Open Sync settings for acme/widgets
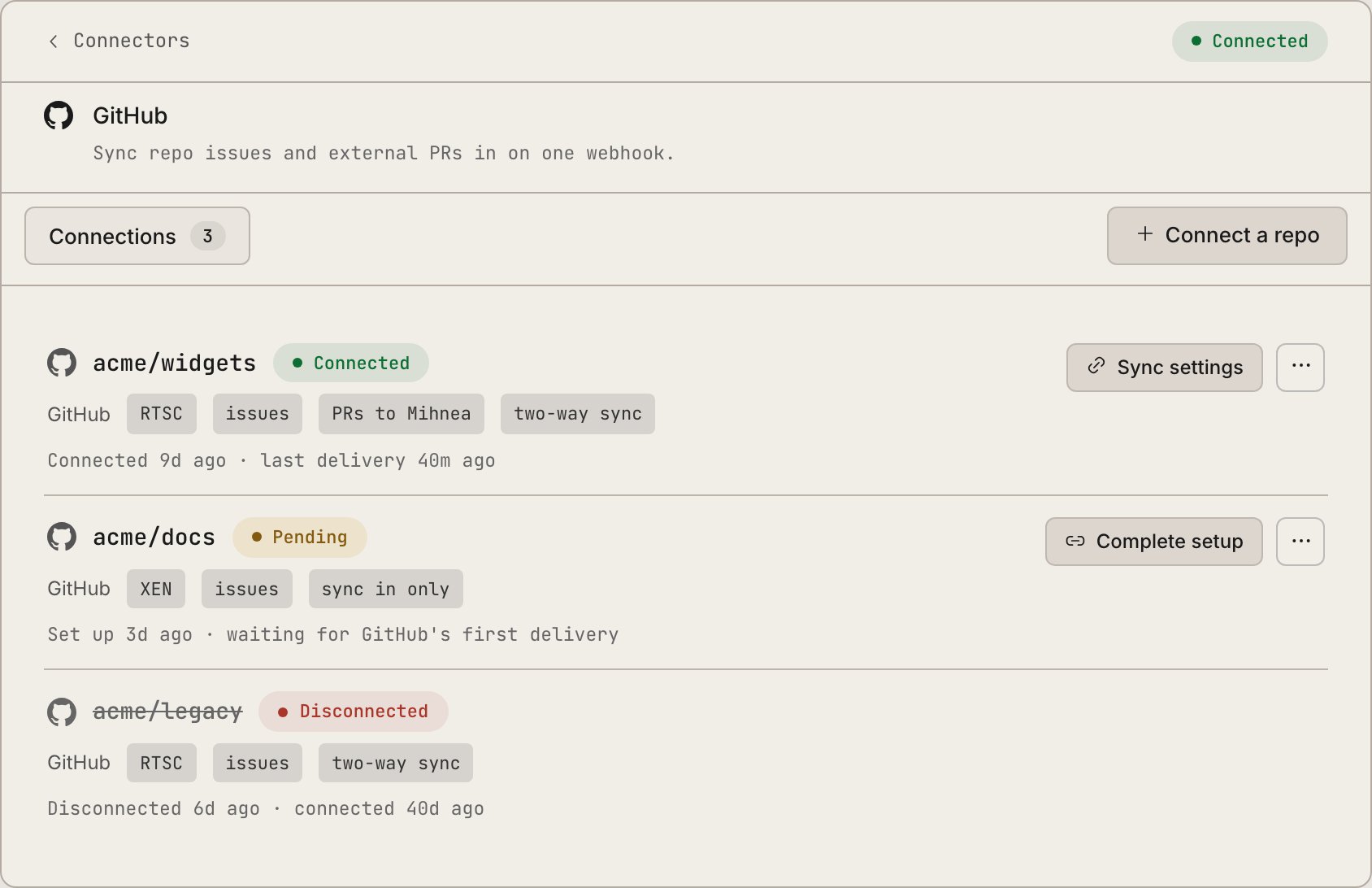 (x=1164, y=368)
